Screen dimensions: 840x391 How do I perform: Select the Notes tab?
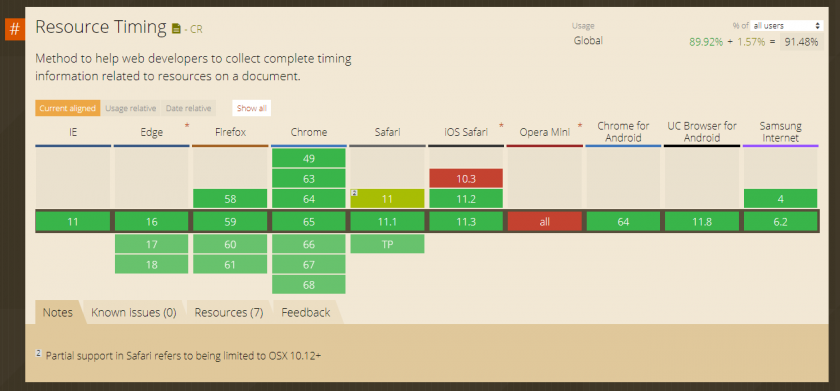point(58,313)
